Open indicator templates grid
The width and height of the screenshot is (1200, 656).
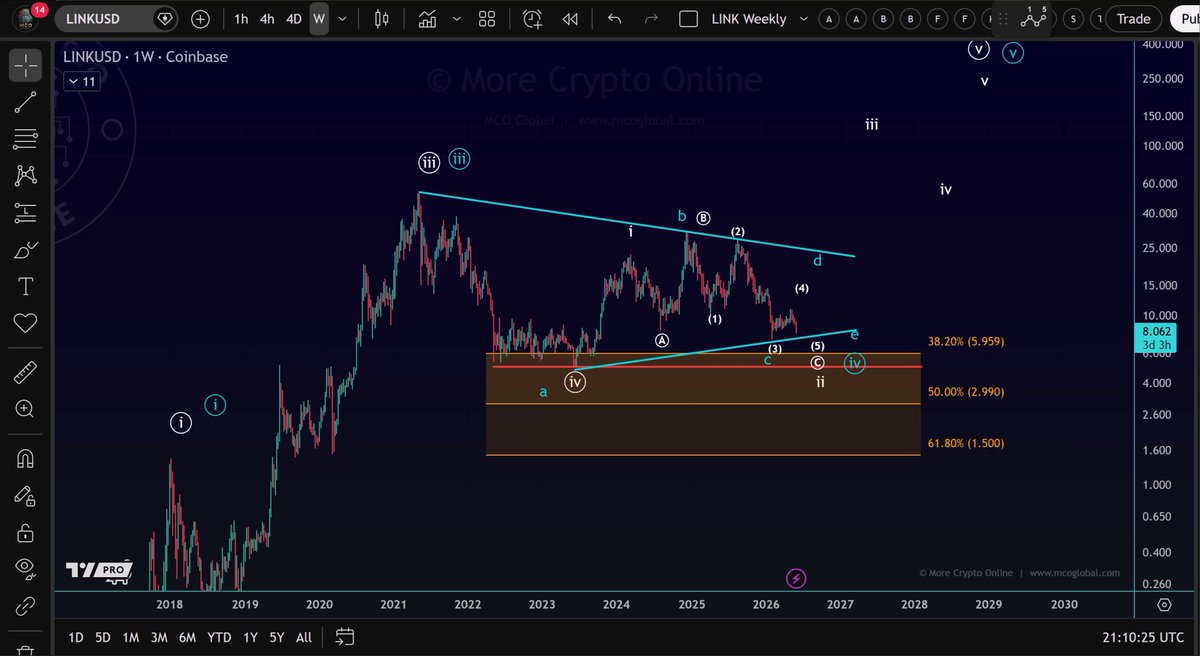coord(487,19)
